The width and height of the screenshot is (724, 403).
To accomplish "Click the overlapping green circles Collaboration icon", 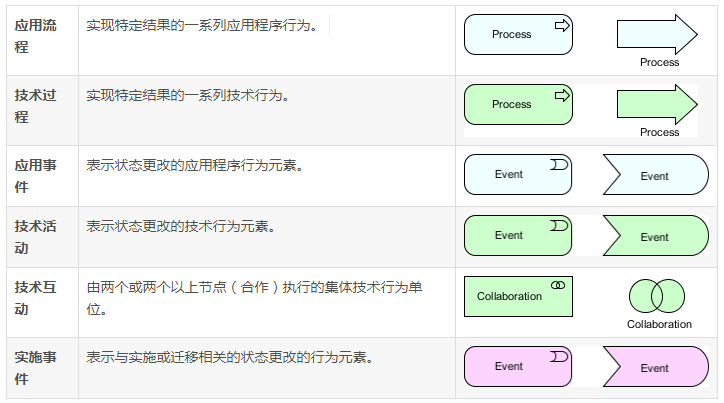I will click(x=657, y=296).
